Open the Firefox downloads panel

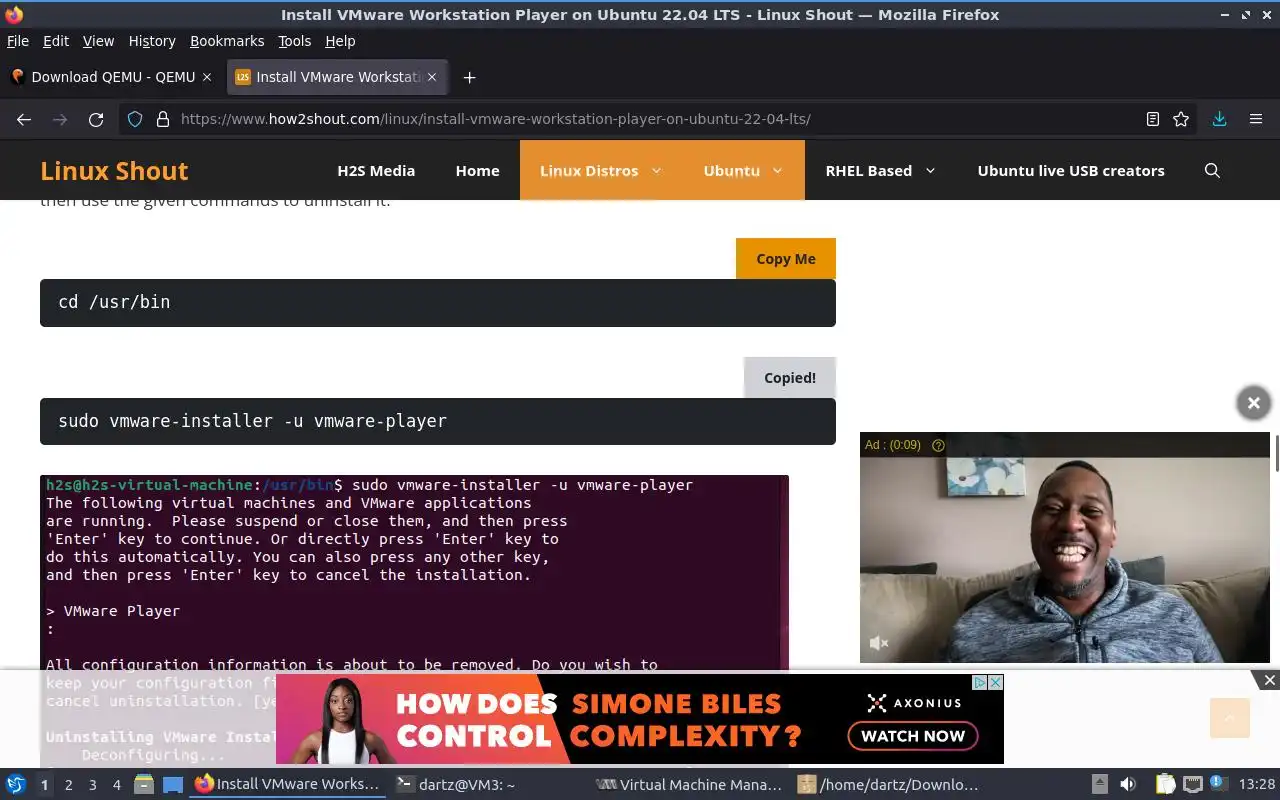point(1219,119)
